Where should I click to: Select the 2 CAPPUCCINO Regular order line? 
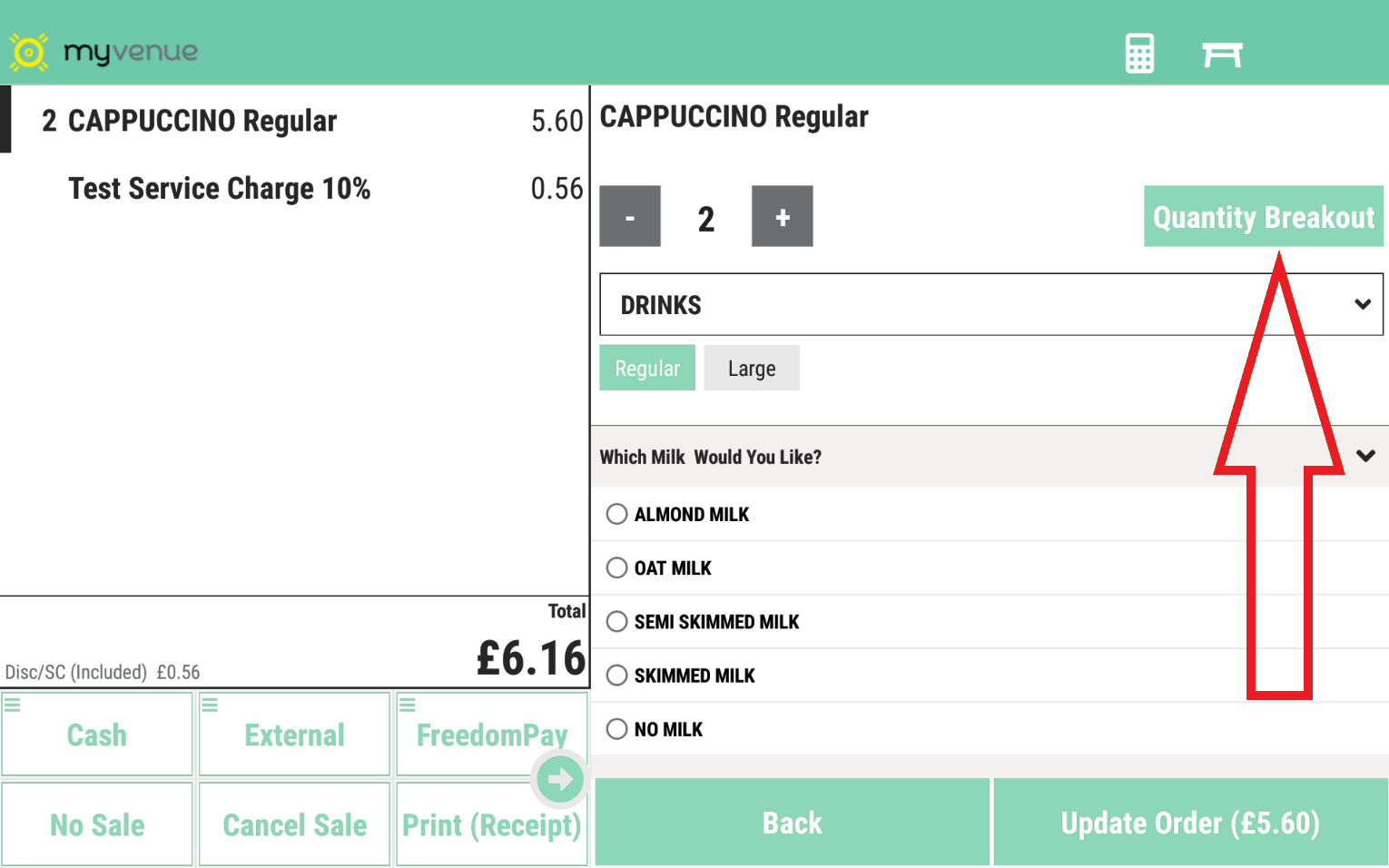[295, 121]
